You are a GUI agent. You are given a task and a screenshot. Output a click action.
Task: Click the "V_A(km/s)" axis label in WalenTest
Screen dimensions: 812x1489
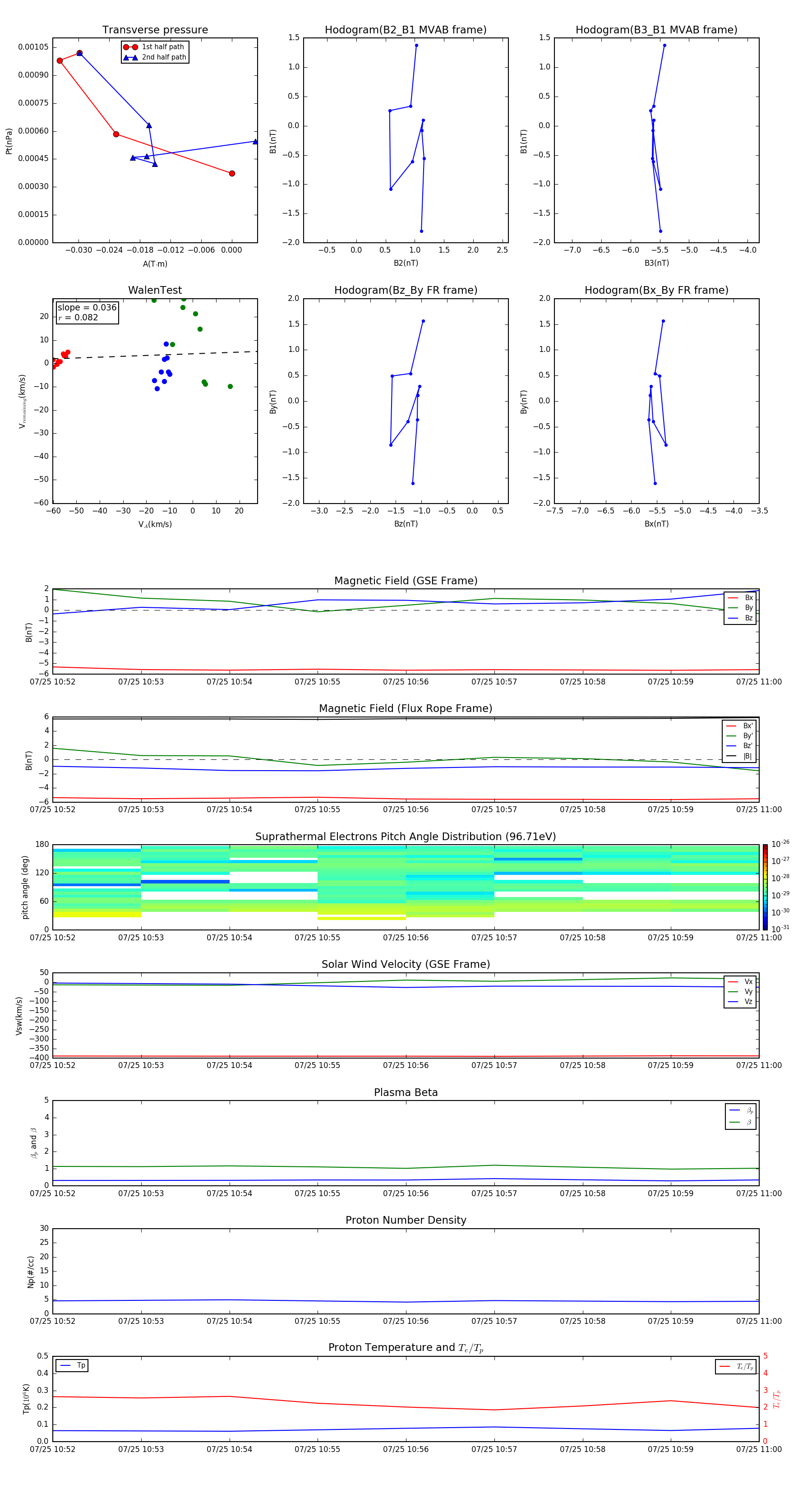pyautogui.click(x=155, y=524)
